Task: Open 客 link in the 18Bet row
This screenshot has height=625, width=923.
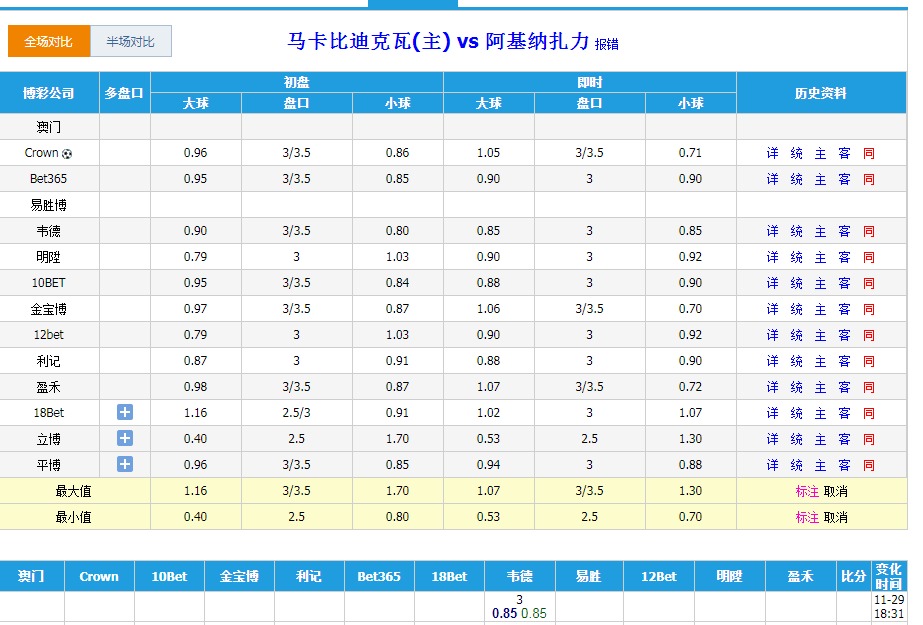Action: [845, 413]
